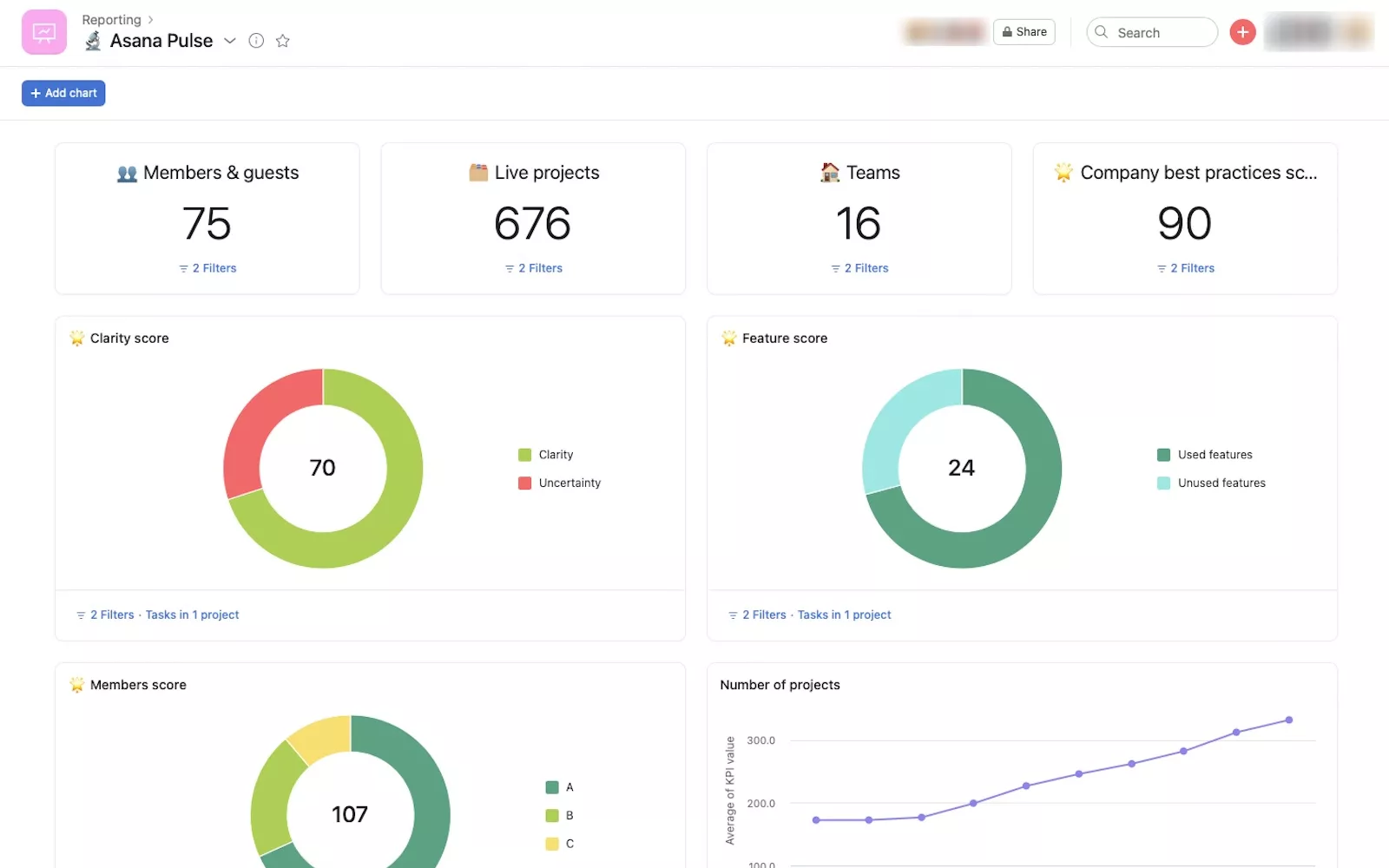Click the pink Reporting dashboard icon
This screenshot has width=1389, height=868.
coord(43,32)
